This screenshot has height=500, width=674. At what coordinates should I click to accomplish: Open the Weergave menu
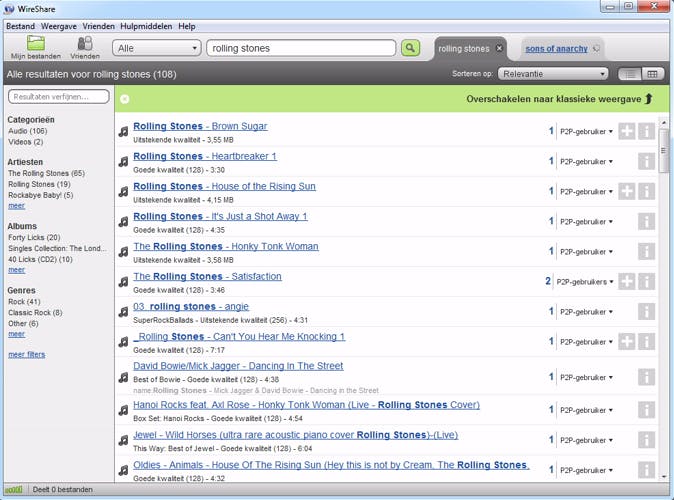58,26
